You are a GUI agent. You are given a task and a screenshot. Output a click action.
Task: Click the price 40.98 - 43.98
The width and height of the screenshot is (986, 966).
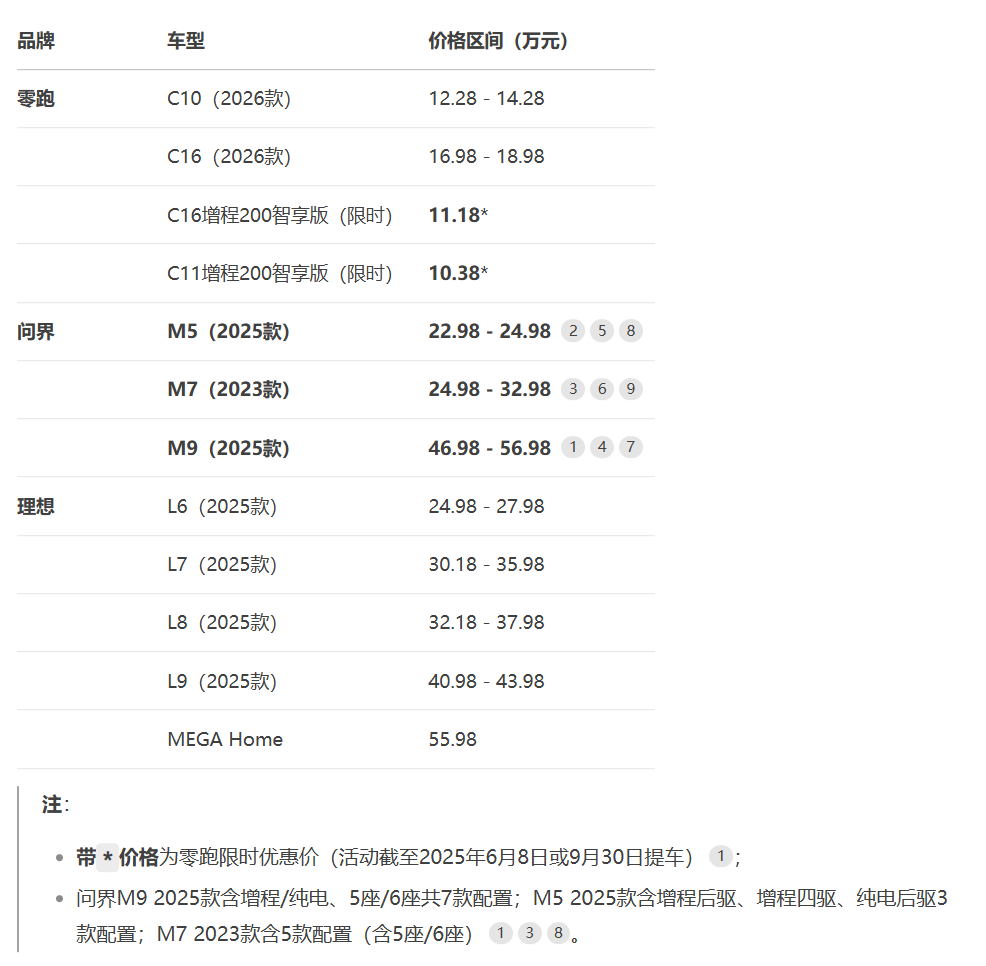pyautogui.click(x=486, y=681)
